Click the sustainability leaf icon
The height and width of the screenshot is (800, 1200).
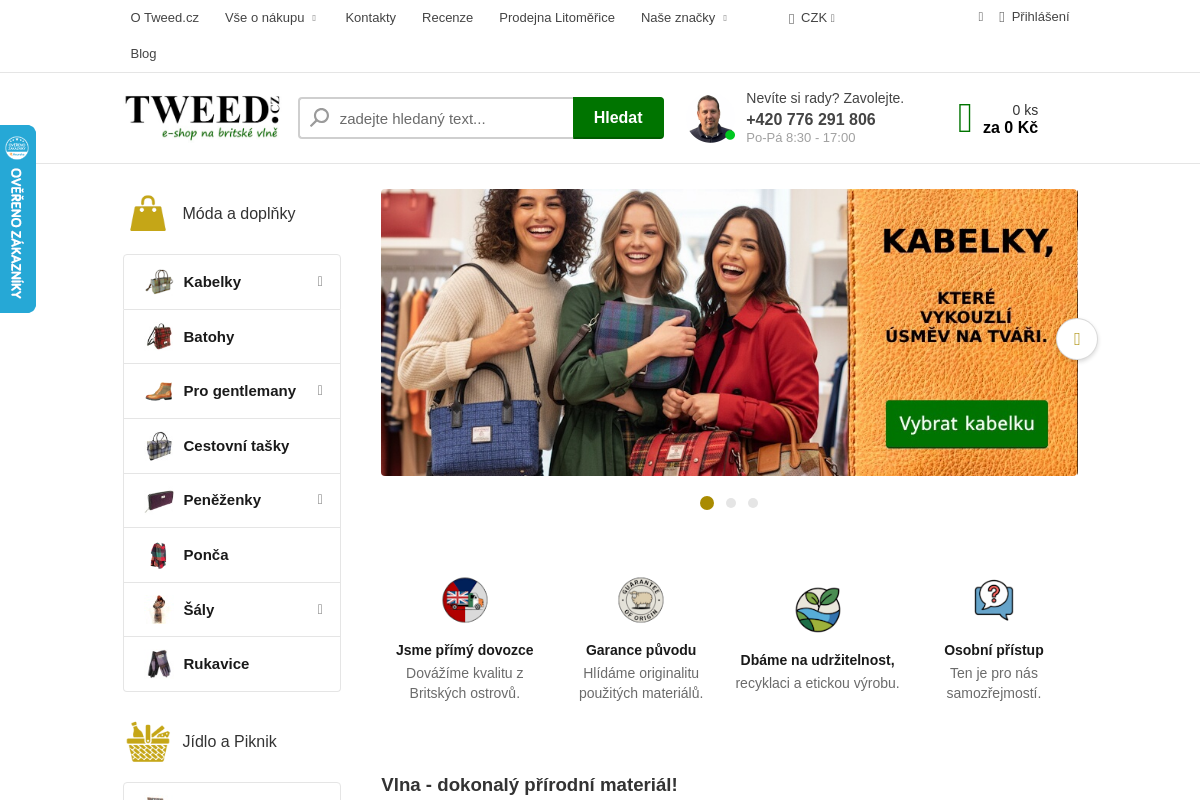click(818, 609)
